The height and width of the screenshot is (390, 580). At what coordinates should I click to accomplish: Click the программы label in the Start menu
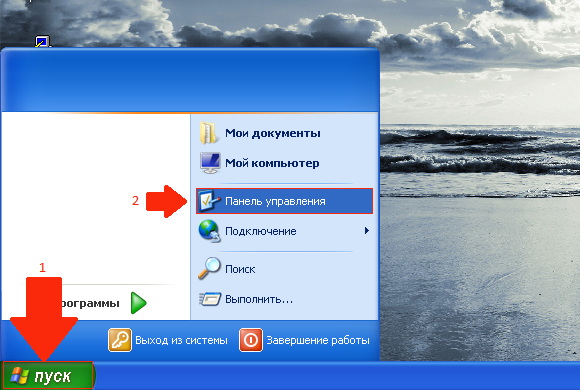click(x=90, y=303)
